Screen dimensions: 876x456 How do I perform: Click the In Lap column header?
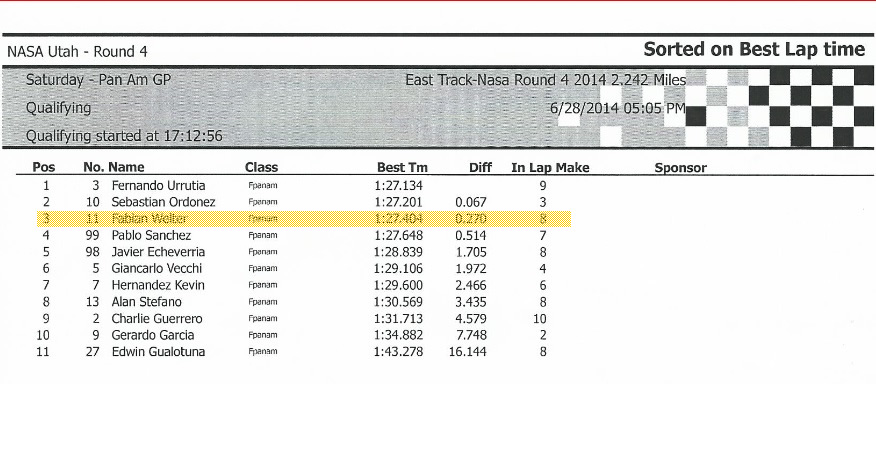coord(530,168)
